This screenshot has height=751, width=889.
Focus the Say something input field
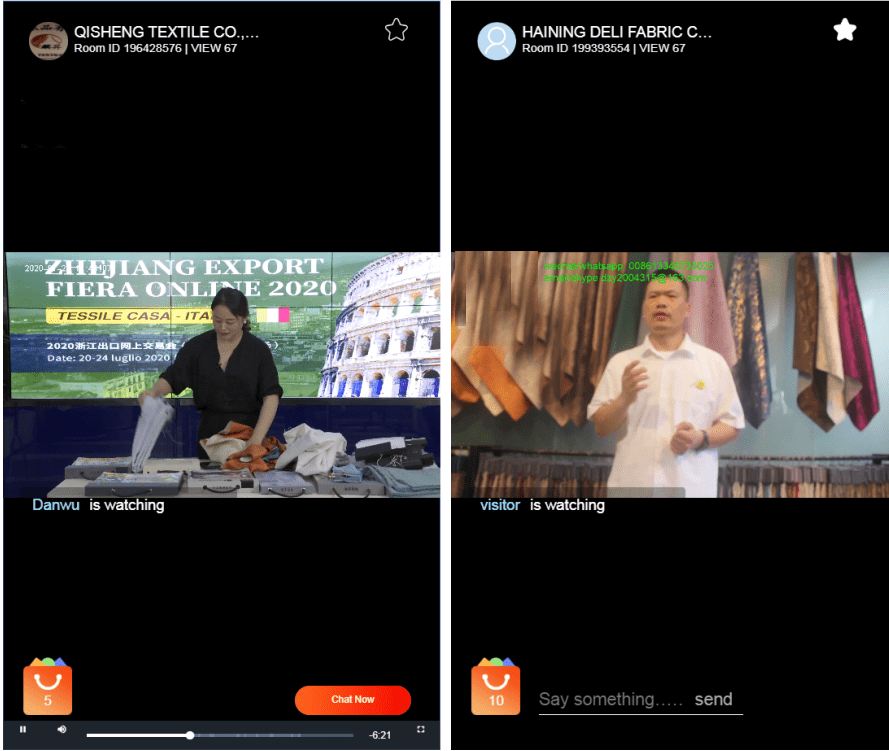tap(611, 699)
